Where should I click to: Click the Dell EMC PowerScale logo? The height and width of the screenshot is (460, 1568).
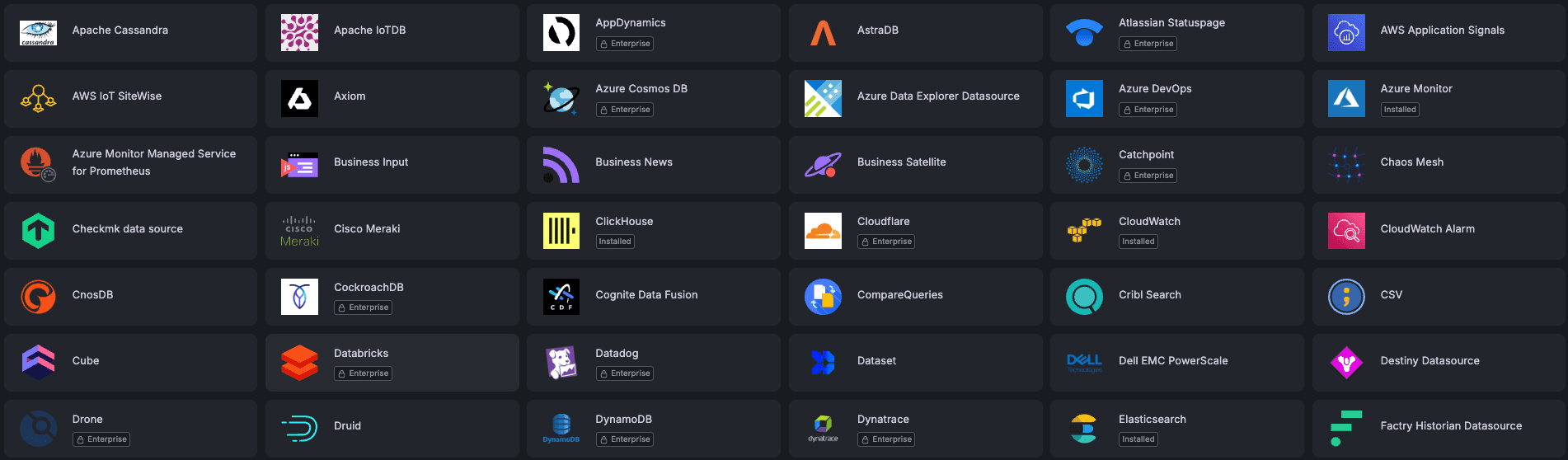tap(1084, 363)
